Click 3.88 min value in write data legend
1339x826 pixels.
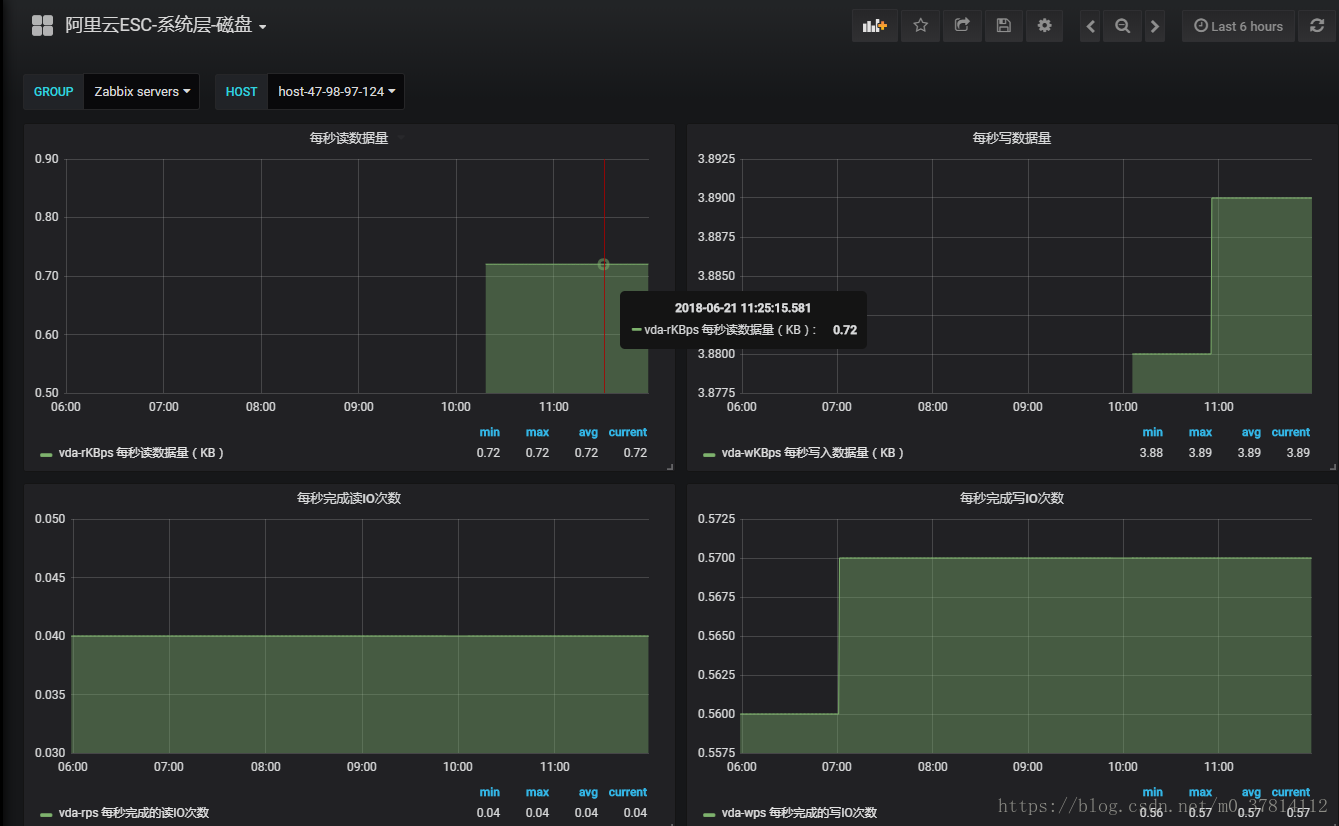tap(1151, 453)
